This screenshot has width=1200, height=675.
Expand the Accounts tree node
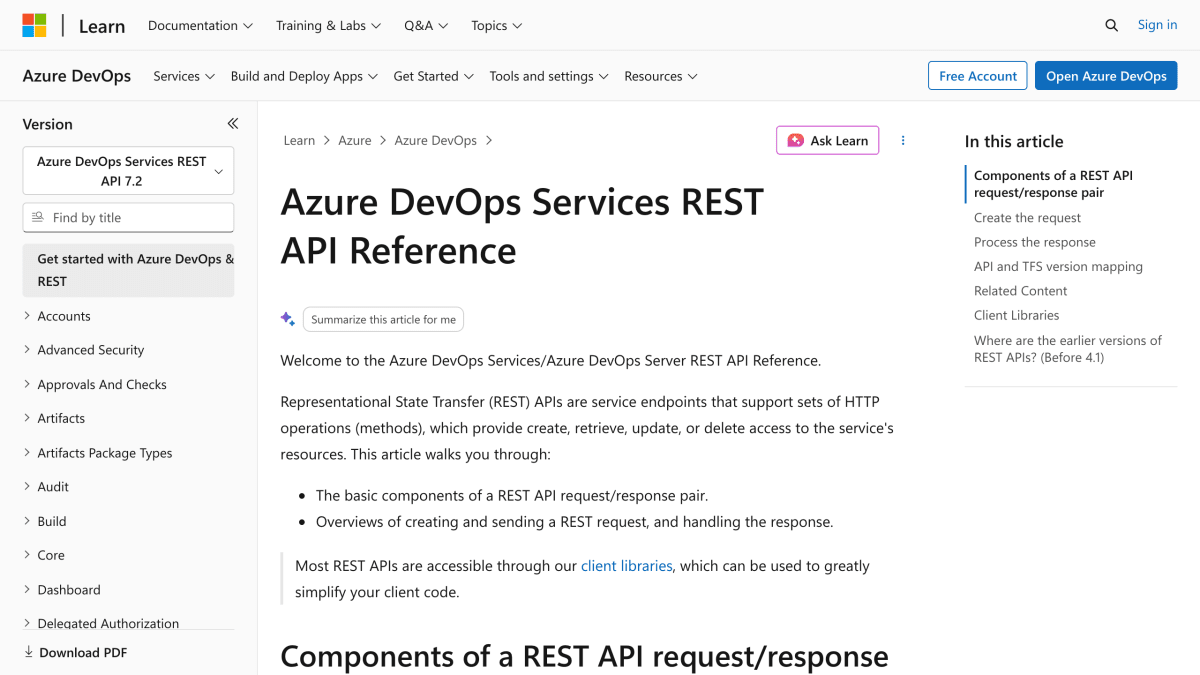(27, 316)
